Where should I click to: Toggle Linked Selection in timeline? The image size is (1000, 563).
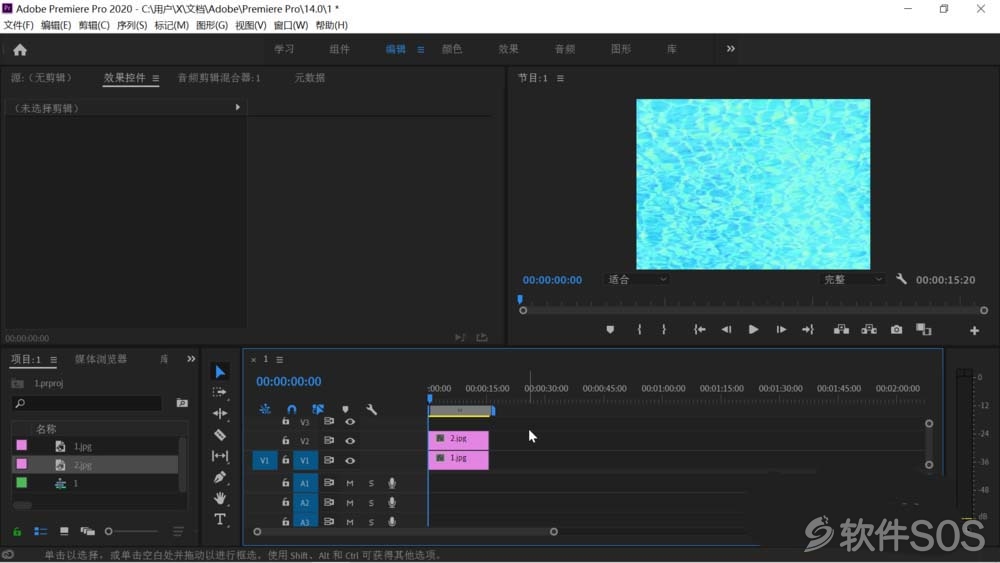pos(318,409)
